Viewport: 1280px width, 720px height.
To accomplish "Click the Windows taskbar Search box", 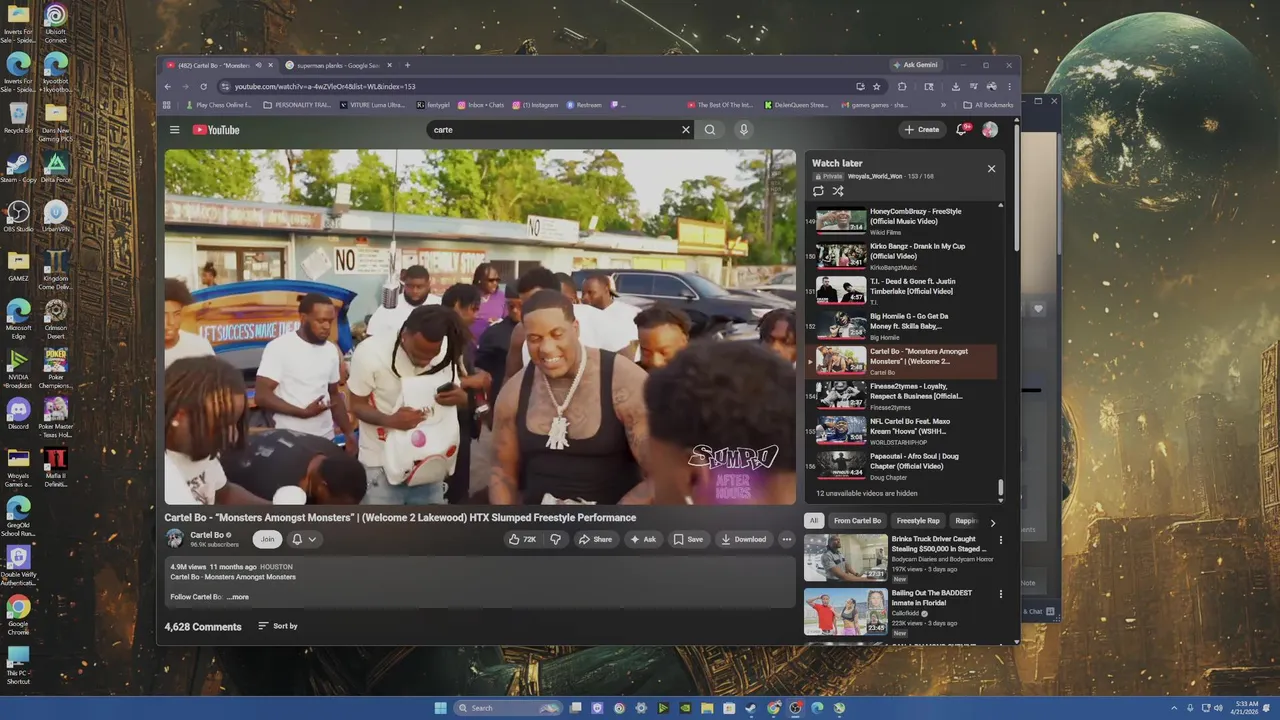I will pyautogui.click(x=507, y=708).
